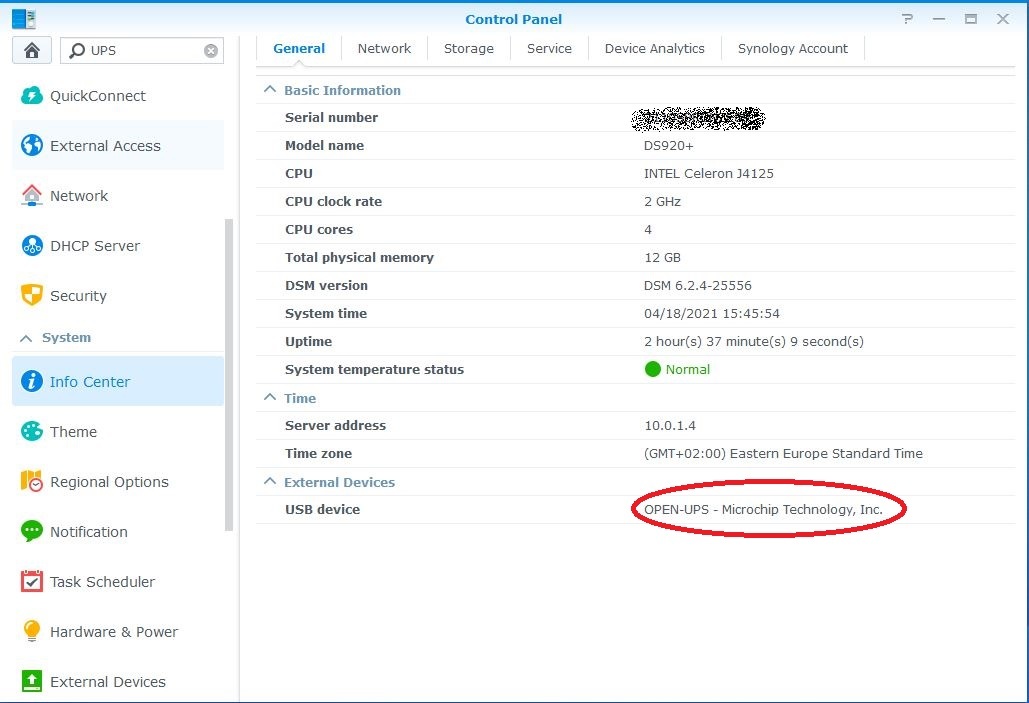This screenshot has height=703, width=1029.
Task: Click the Theme palette icon
Action: point(32,432)
